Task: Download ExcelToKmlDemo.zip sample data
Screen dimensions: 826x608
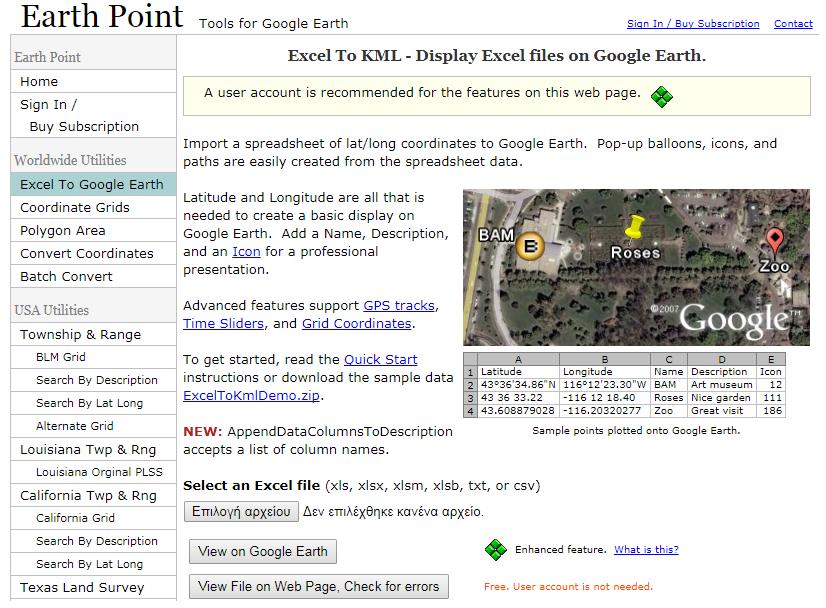Action: click(x=251, y=395)
